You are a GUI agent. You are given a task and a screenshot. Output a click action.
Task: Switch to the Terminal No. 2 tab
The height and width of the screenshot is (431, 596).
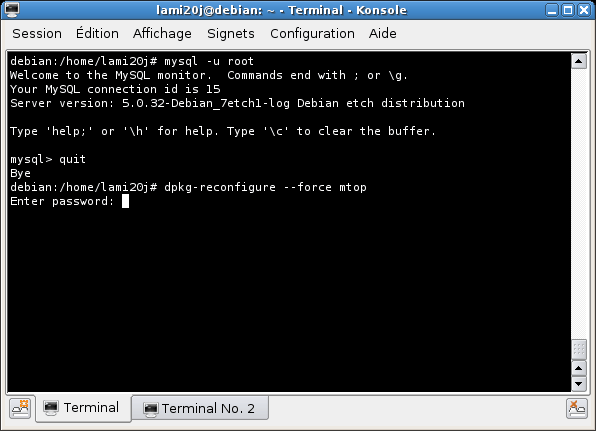pyautogui.click(x=200, y=409)
